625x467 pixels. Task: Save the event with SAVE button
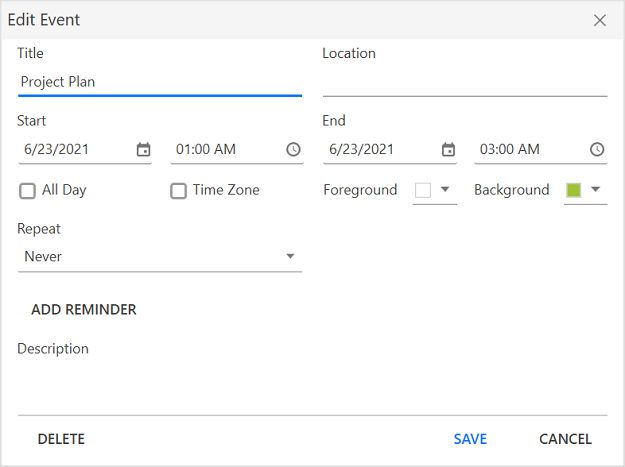470,439
